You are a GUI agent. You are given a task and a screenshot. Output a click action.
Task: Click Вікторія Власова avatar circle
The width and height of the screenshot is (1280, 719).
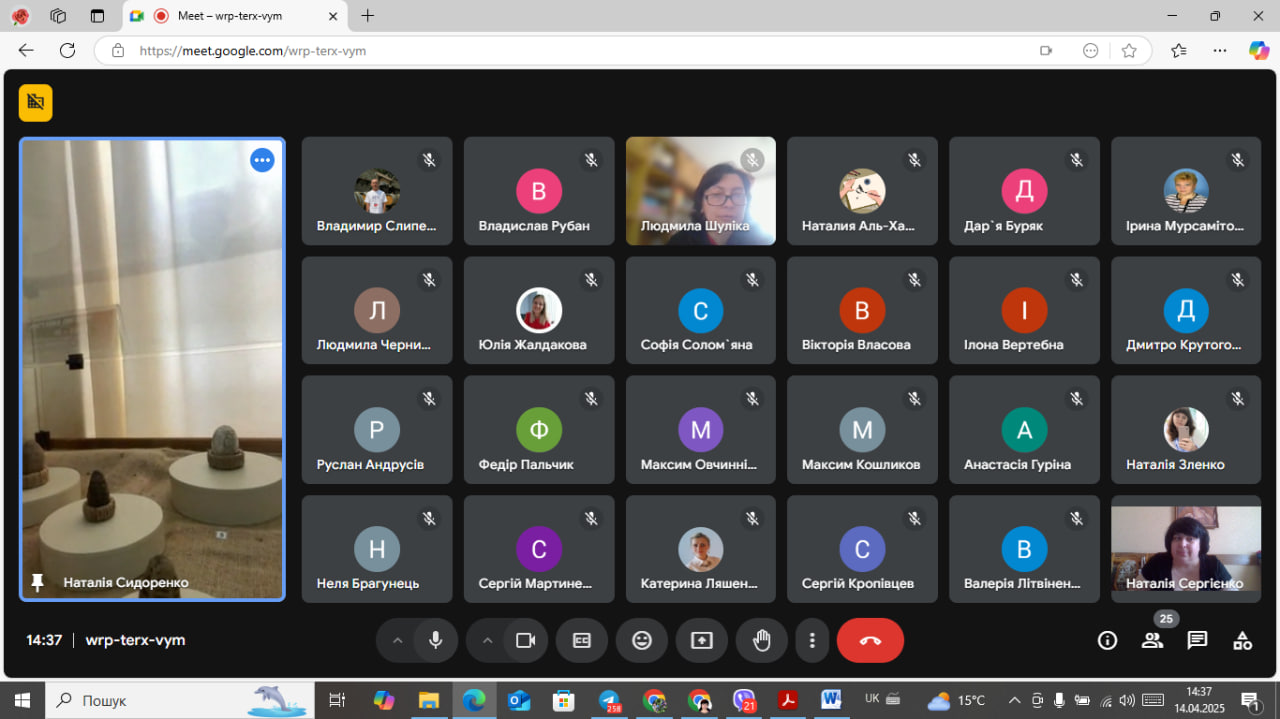pos(862,311)
